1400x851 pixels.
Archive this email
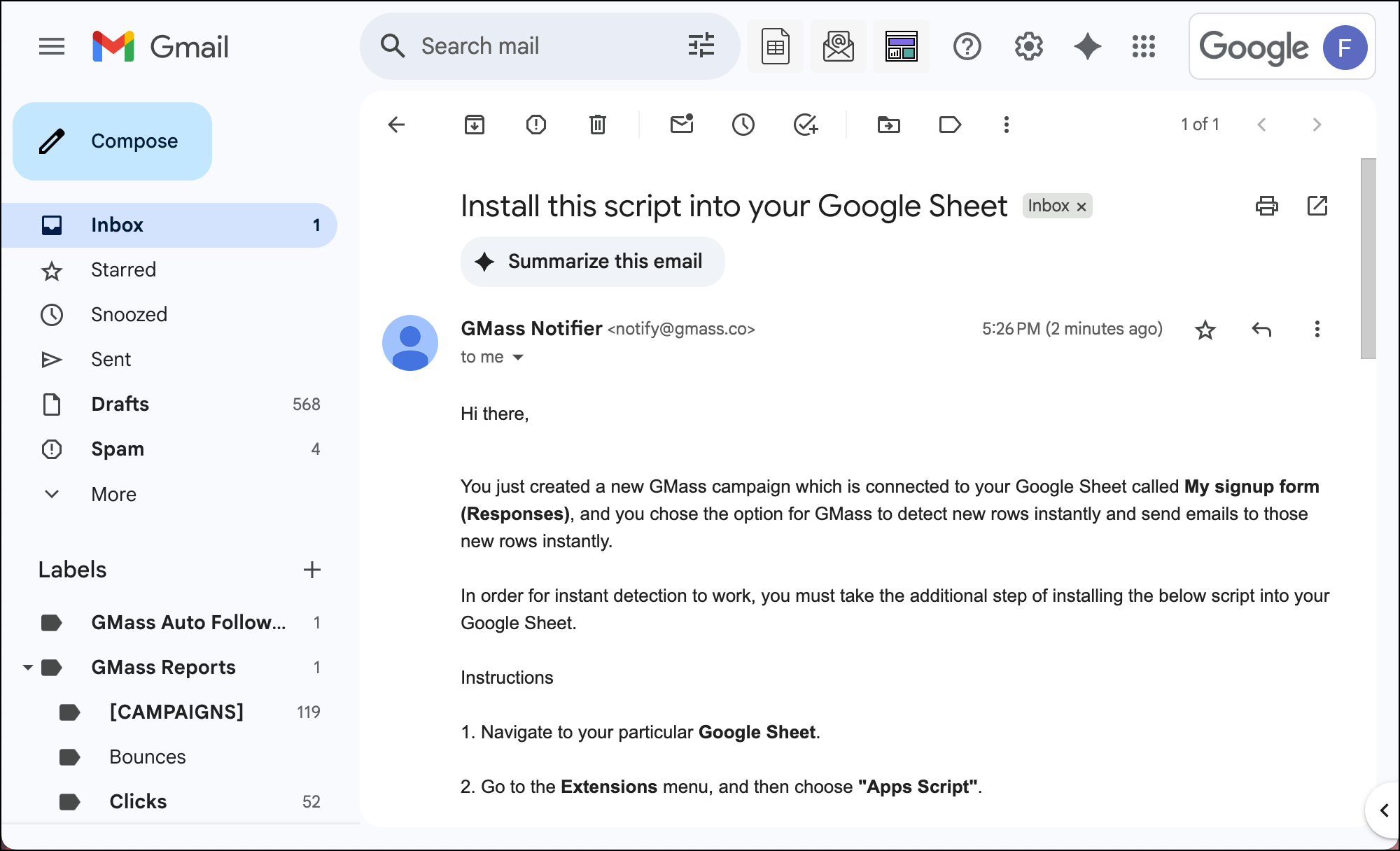pos(475,125)
